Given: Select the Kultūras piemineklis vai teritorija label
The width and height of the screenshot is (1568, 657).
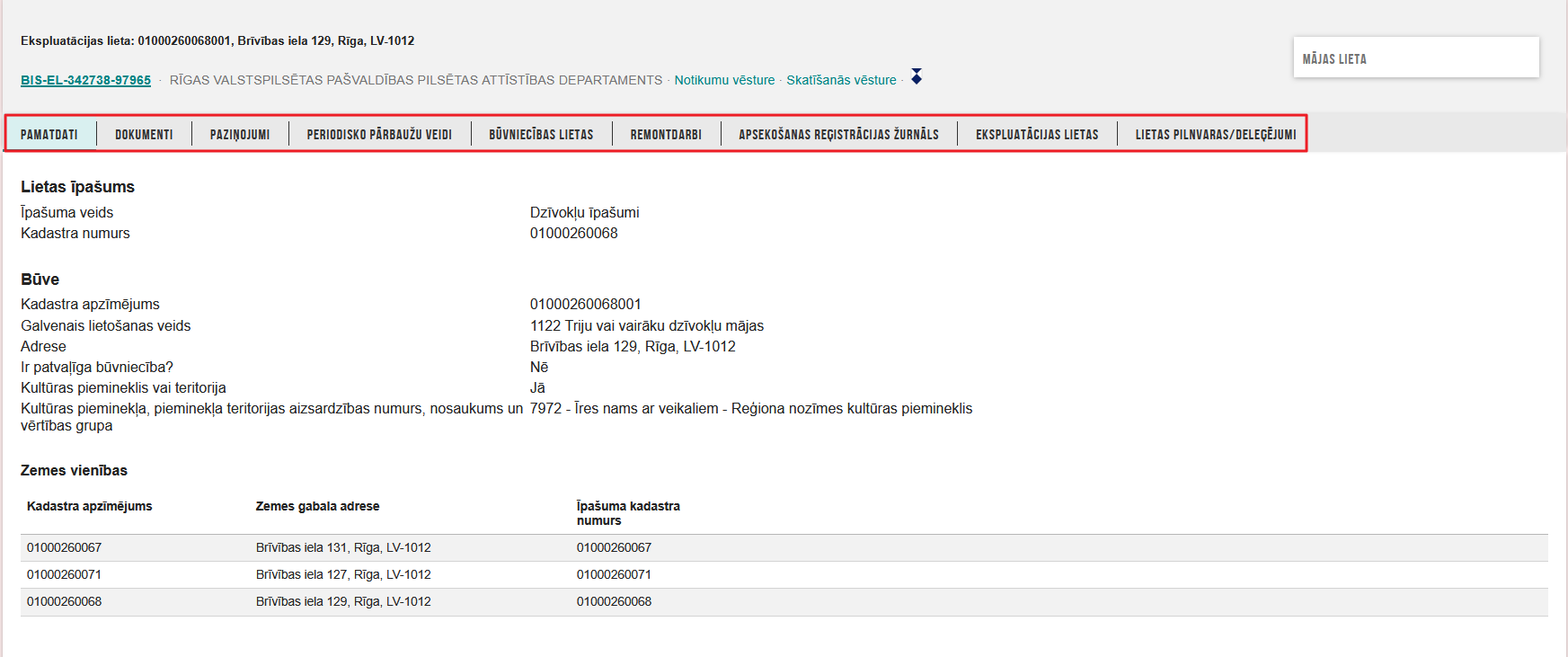Looking at the screenshot, I should pos(123,387).
